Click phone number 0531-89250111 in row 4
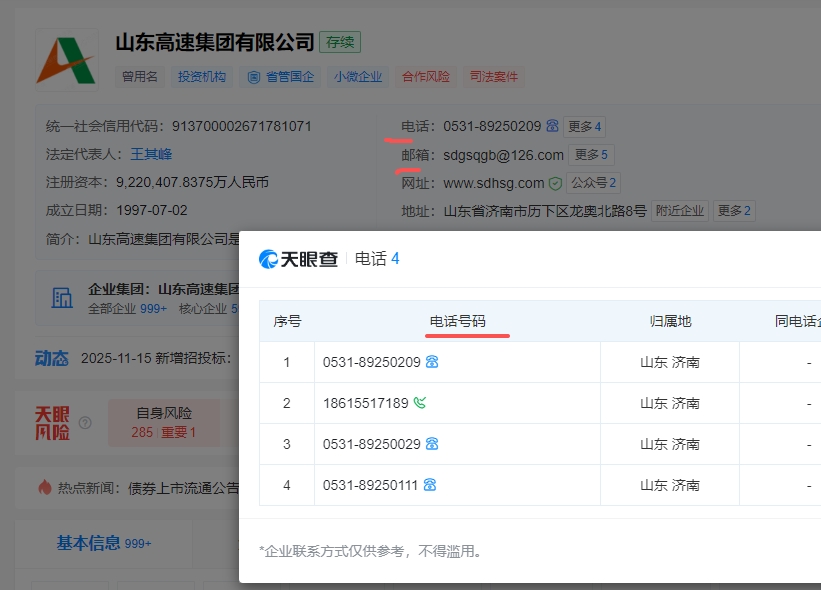The image size is (821, 590). 370,485
